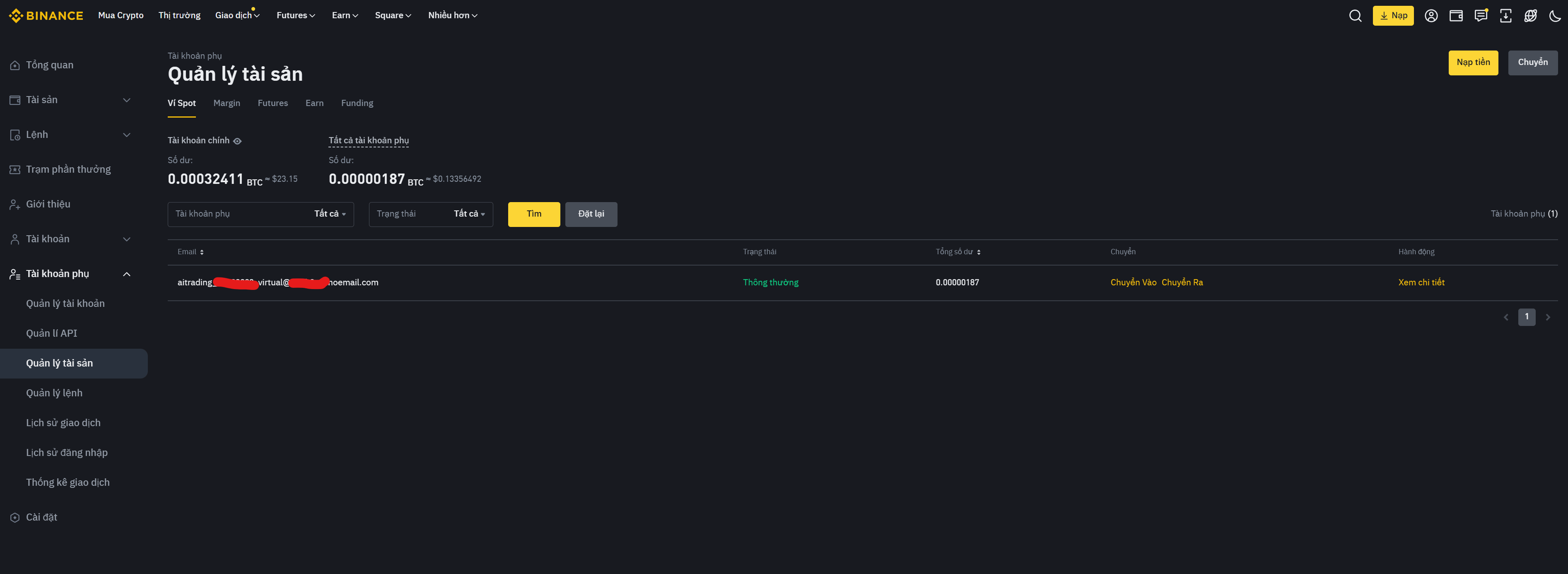Screen dimensions: 1568x574
Task: Click the yellow Tìm button
Action: tap(533, 214)
